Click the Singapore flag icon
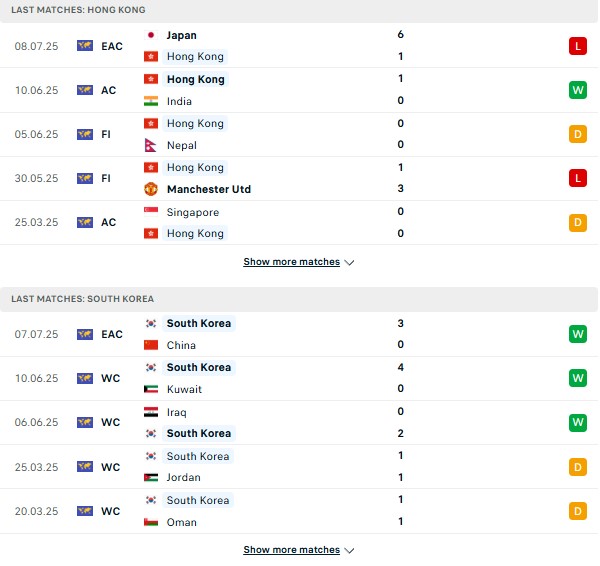600x566 pixels. click(x=151, y=212)
